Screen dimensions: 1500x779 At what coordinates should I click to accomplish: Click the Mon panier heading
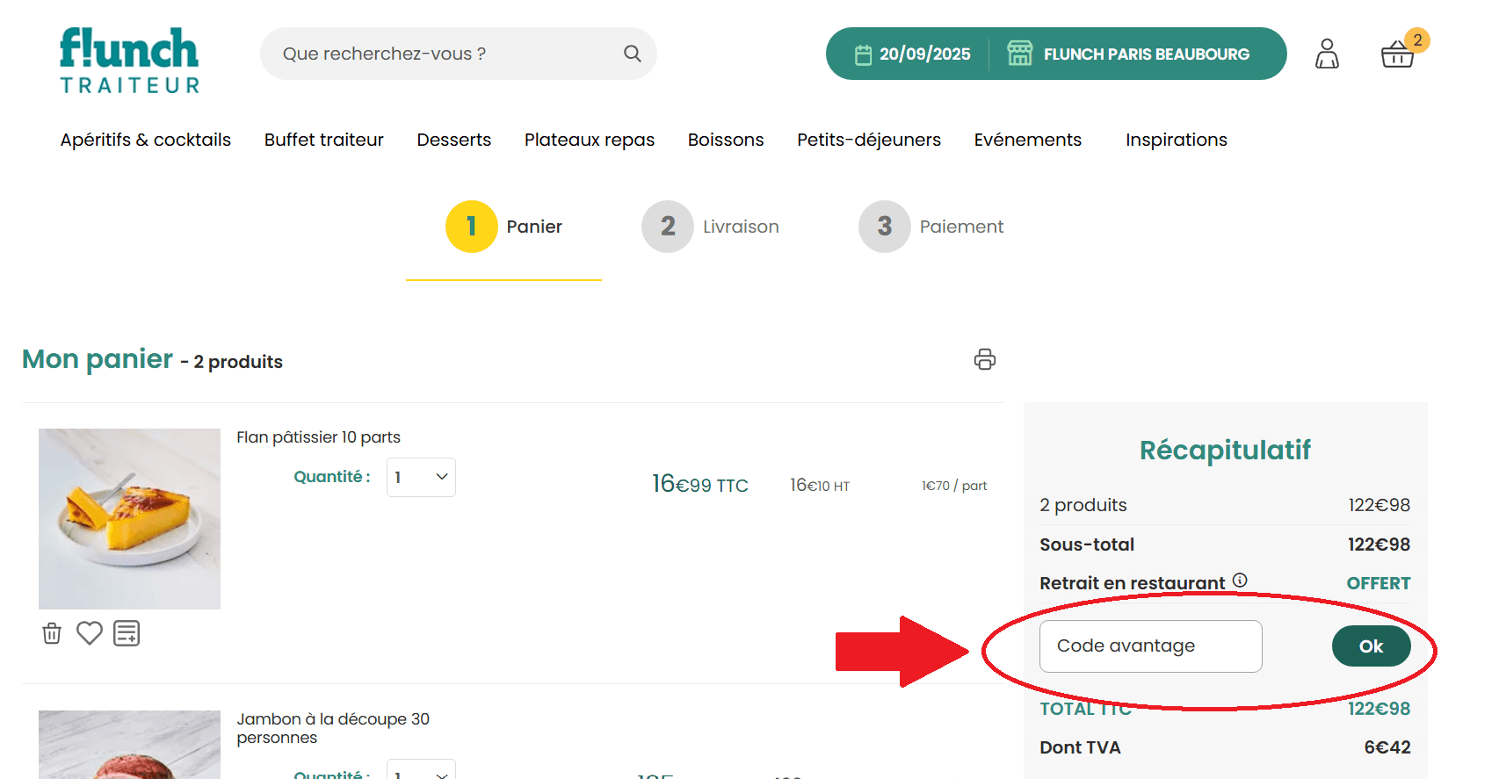coord(97,359)
